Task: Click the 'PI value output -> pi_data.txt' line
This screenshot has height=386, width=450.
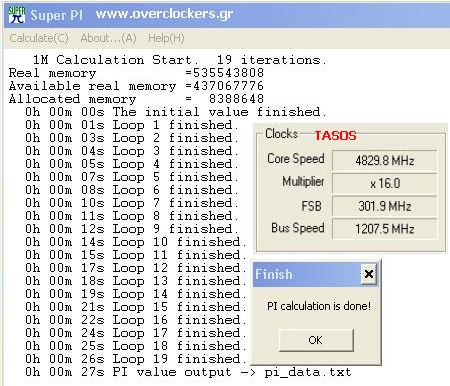Action: [188, 372]
